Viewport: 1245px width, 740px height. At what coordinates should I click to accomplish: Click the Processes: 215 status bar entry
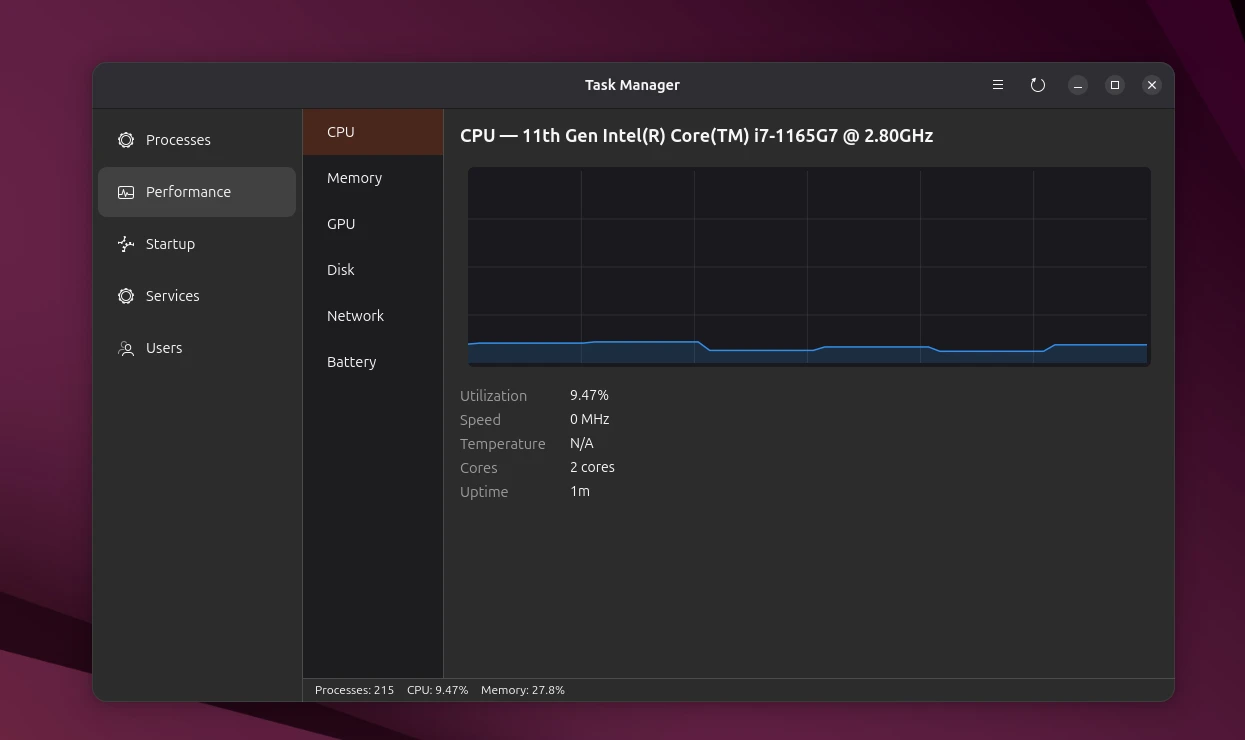click(x=353, y=690)
